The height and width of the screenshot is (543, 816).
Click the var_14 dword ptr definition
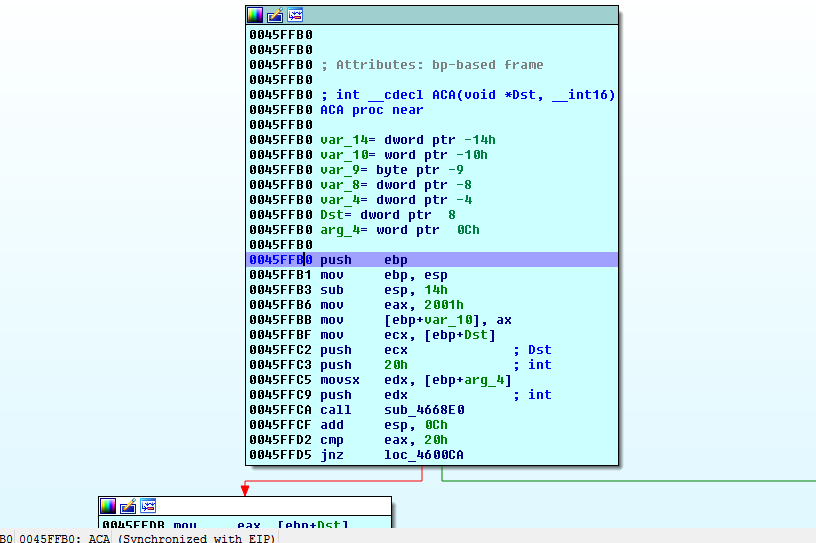click(407, 140)
